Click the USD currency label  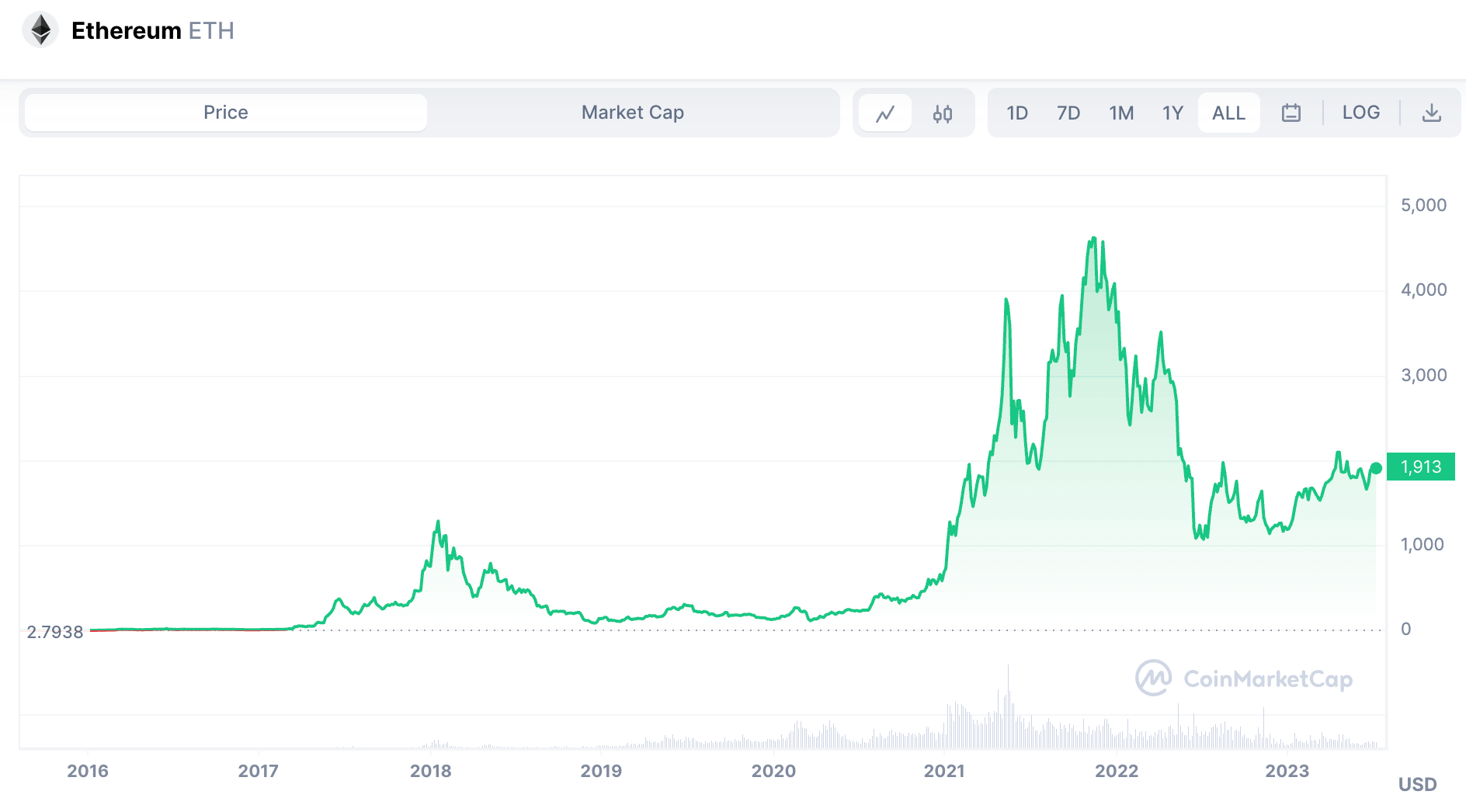coord(1418,784)
